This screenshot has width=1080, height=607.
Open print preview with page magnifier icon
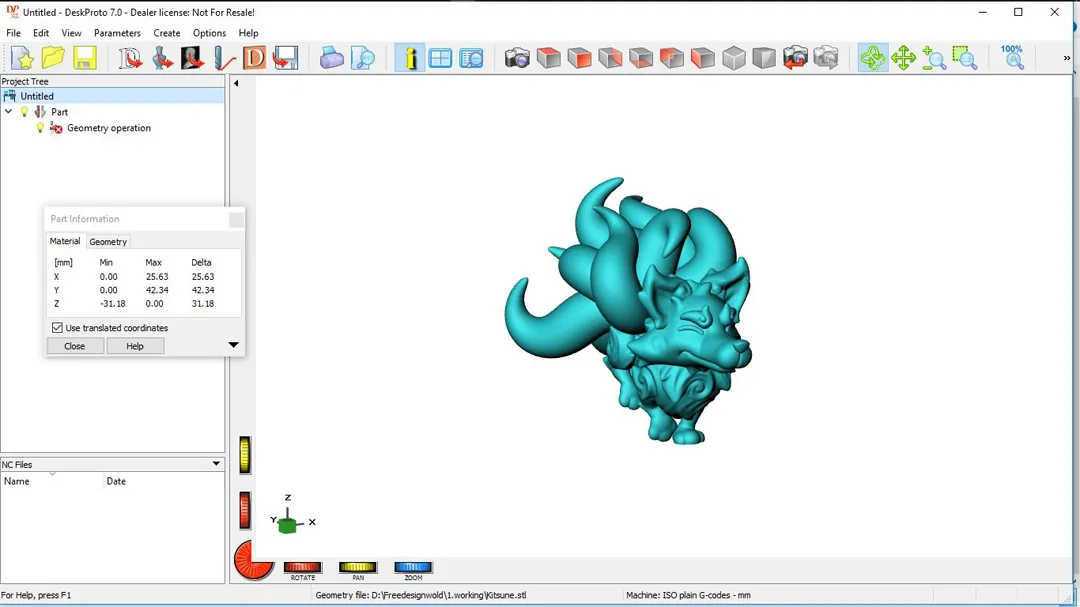[362, 58]
